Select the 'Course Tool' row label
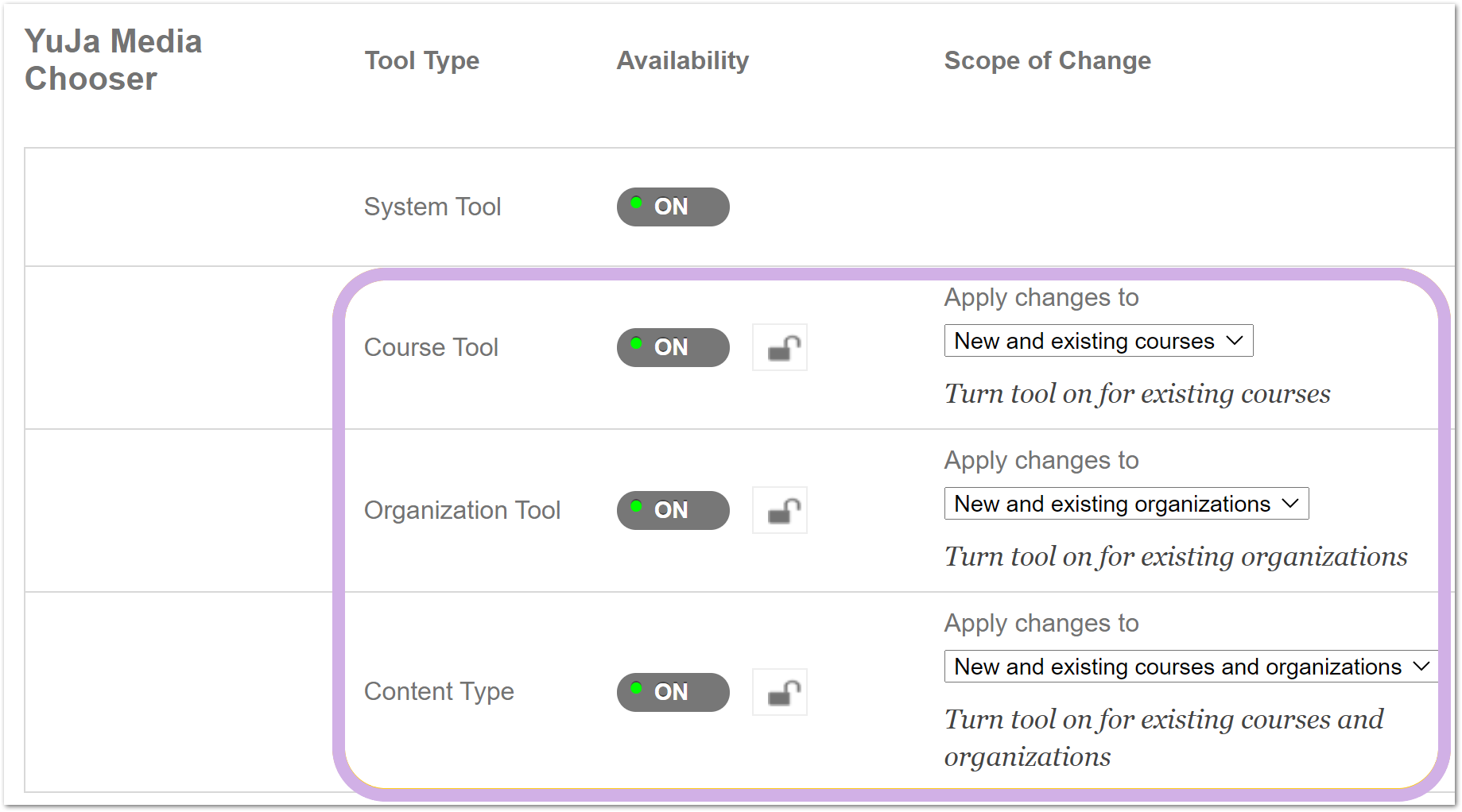Image resolution: width=1462 pixels, height=812 pixels. [431, 347]
